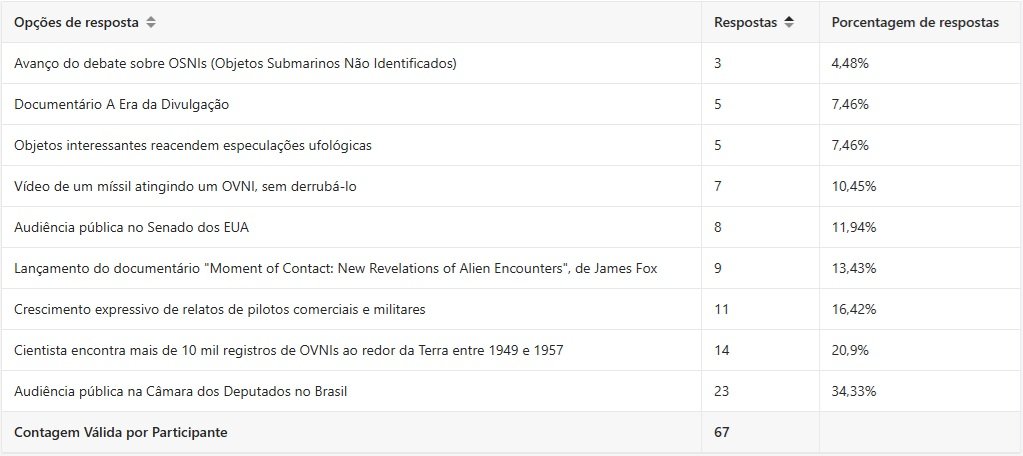Screen dimensions: 1023x456
Task: Select Crescimento expressivo de relatos de pilotos
Action: point(219,309)
